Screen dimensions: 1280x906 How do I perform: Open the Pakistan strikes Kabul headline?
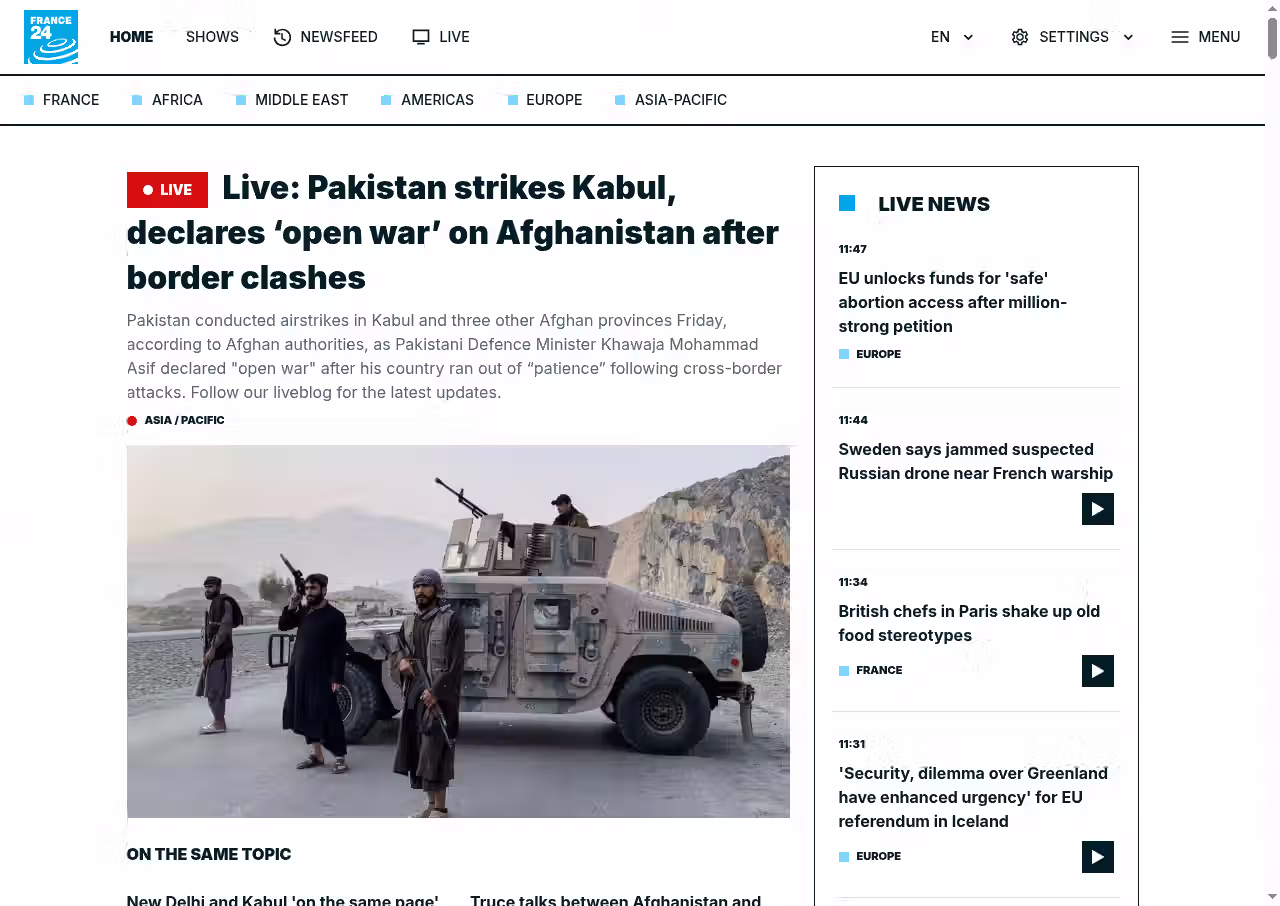[x=452, y=232]
